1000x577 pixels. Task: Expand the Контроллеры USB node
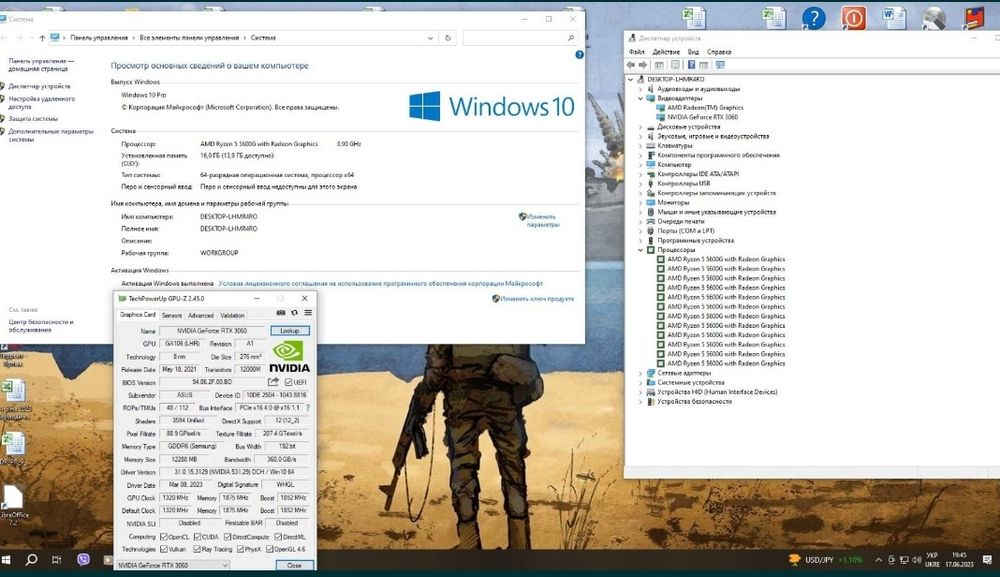click(640, 183)
